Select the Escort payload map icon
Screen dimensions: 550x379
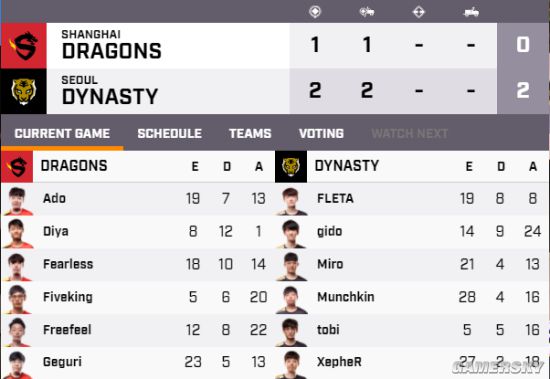pos(471,12)
